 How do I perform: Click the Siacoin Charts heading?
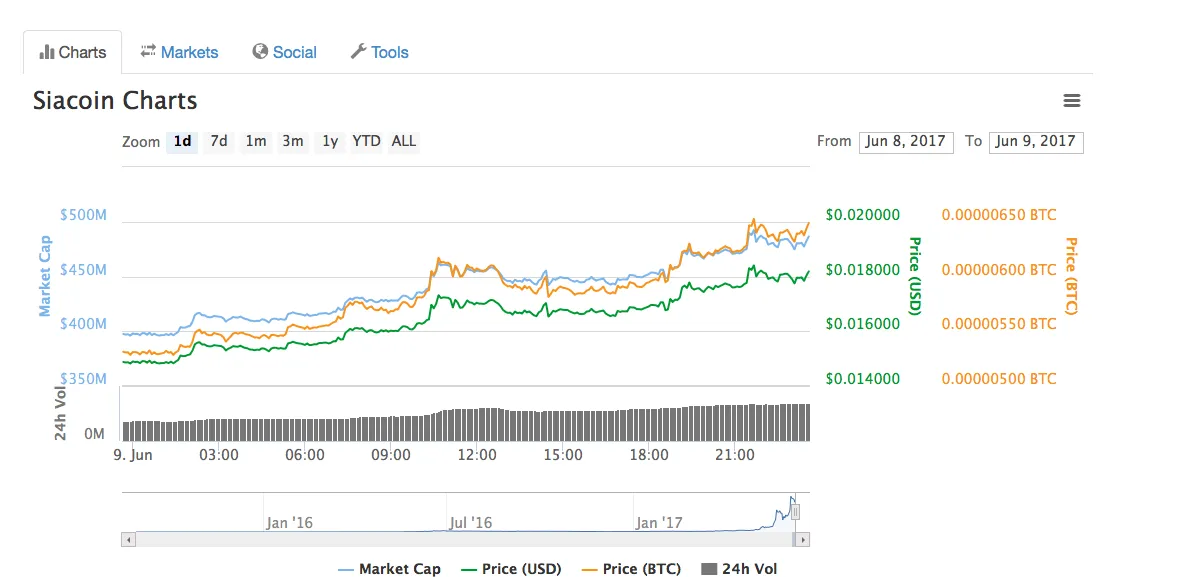(115, 100)
